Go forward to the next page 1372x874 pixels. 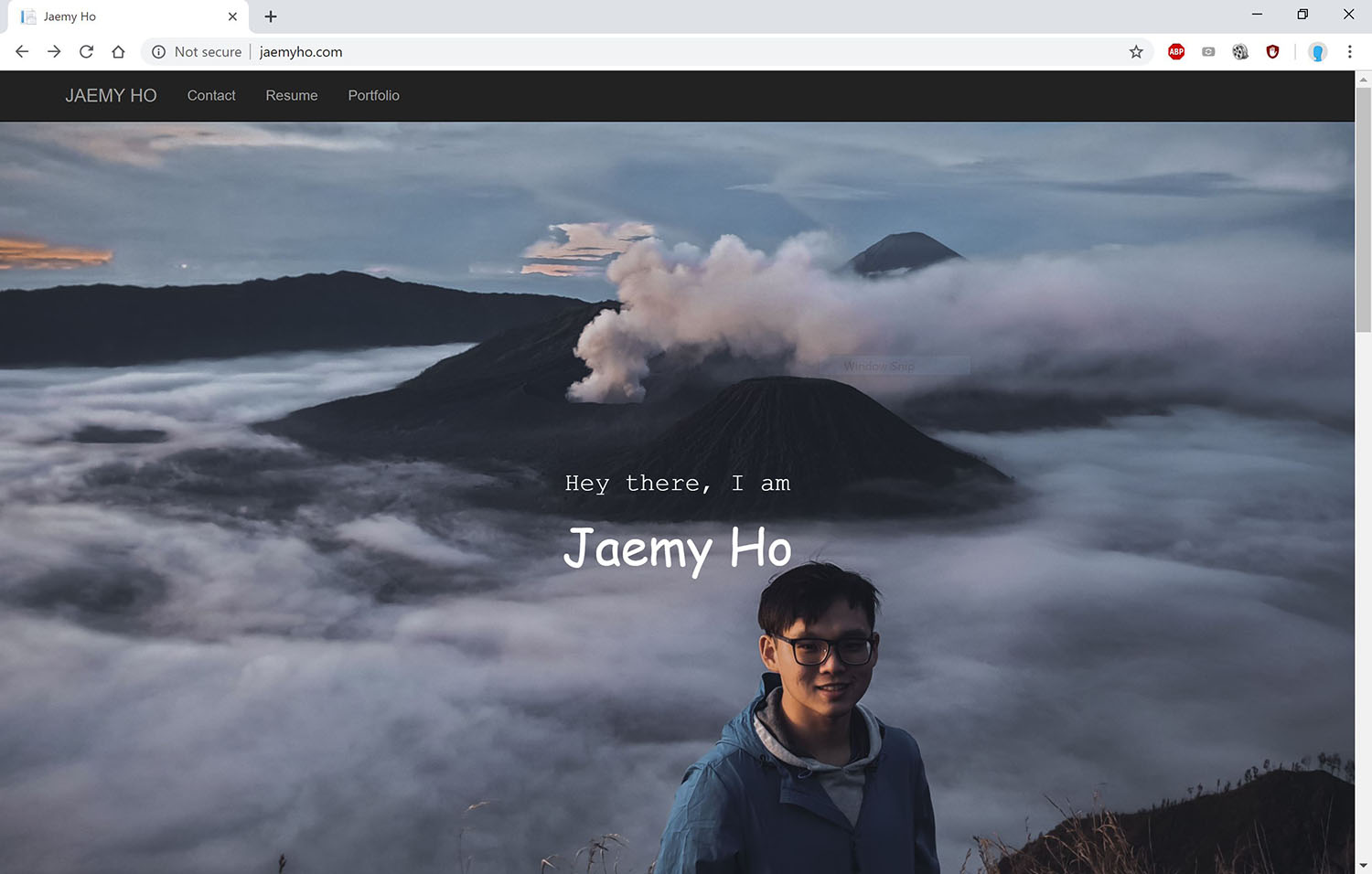(54, 52)
